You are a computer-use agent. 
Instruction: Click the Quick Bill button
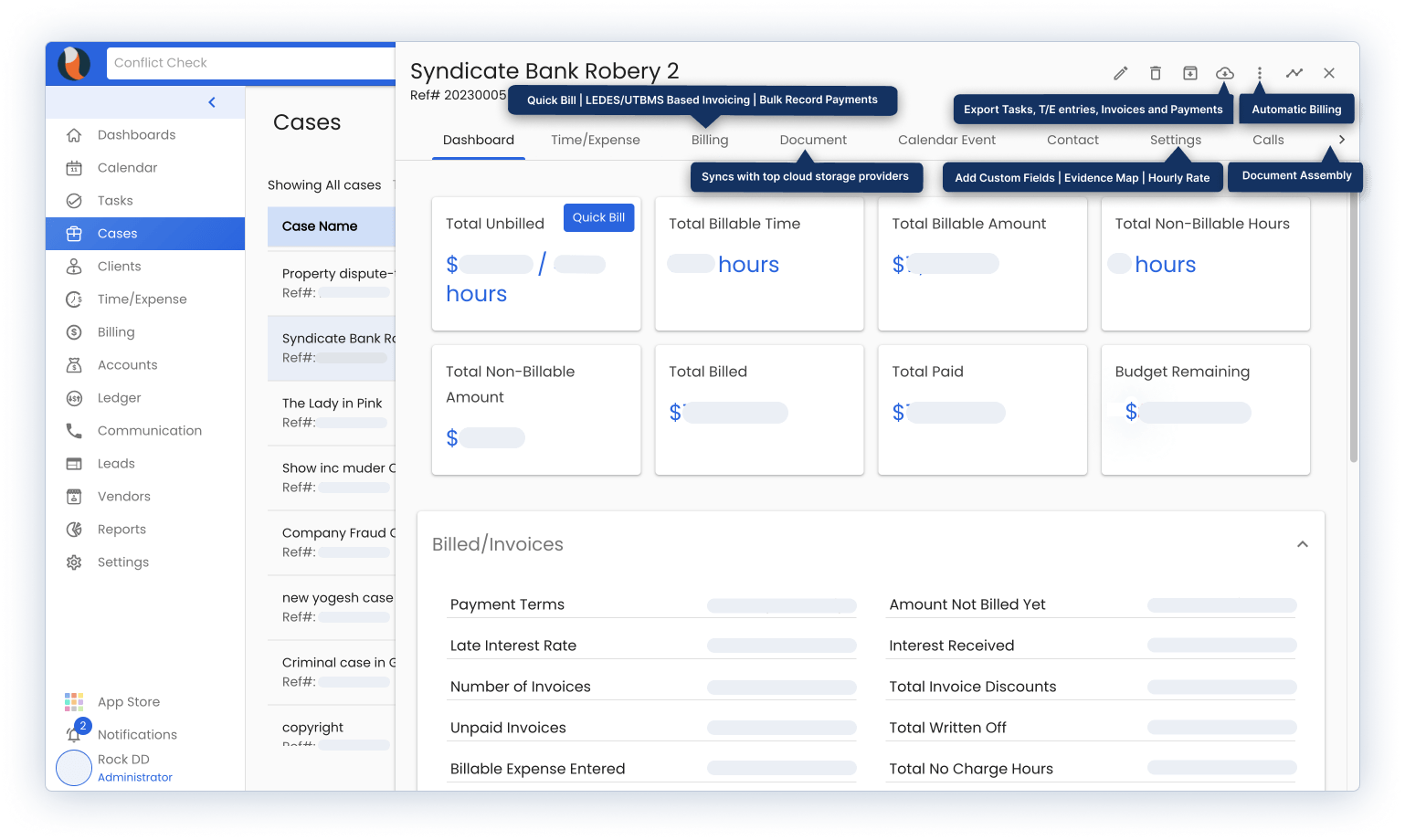(598, 217)
